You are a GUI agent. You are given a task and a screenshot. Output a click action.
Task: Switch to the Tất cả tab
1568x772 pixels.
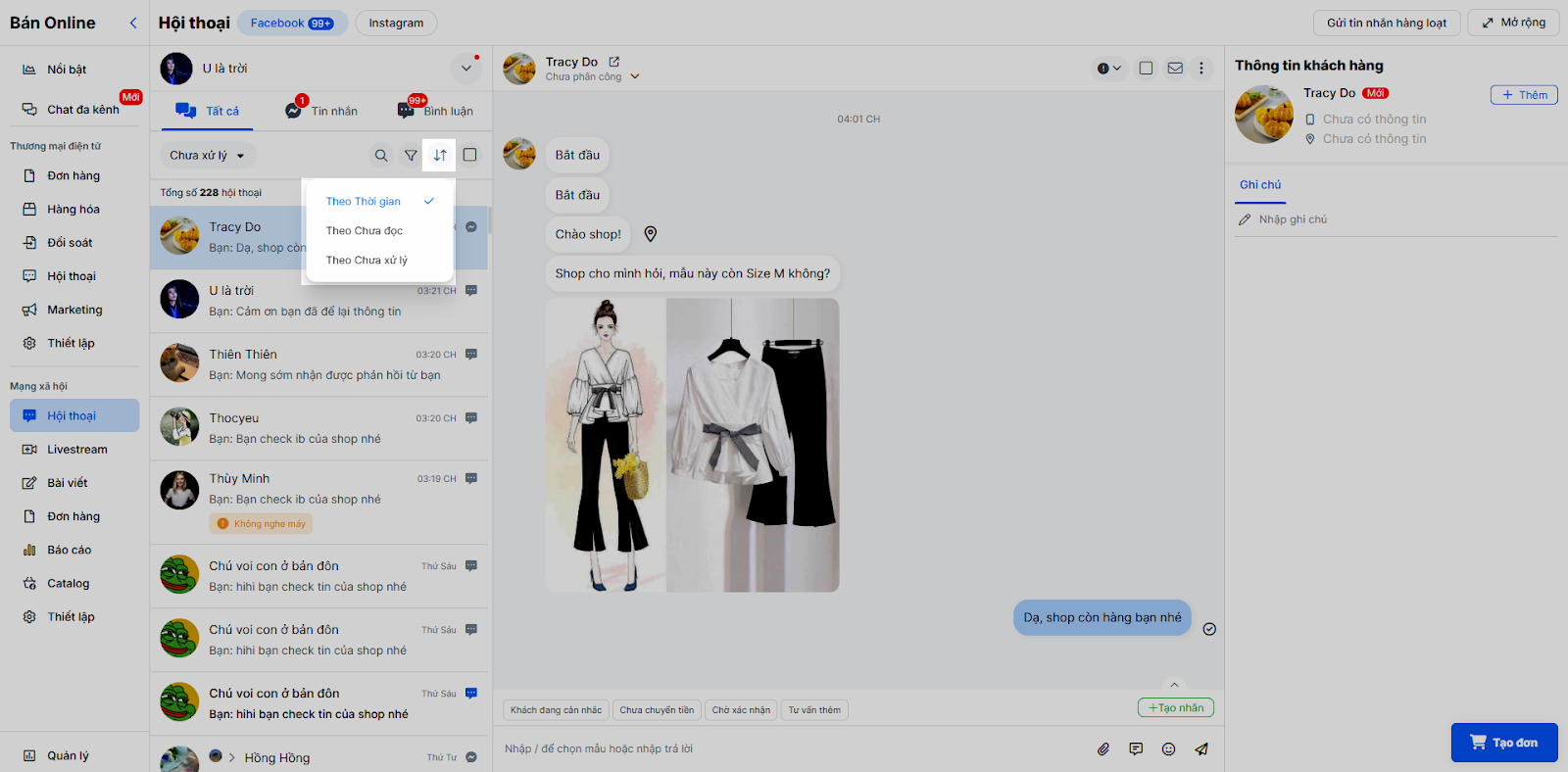pyautogui.click(x=208, y=111)
